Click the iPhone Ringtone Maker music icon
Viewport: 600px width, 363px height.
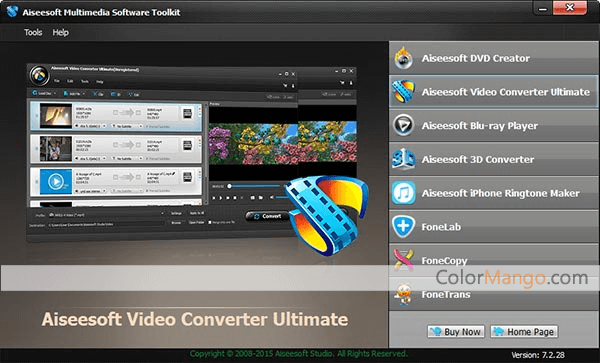pyautogui.click(x=404, y=193)
